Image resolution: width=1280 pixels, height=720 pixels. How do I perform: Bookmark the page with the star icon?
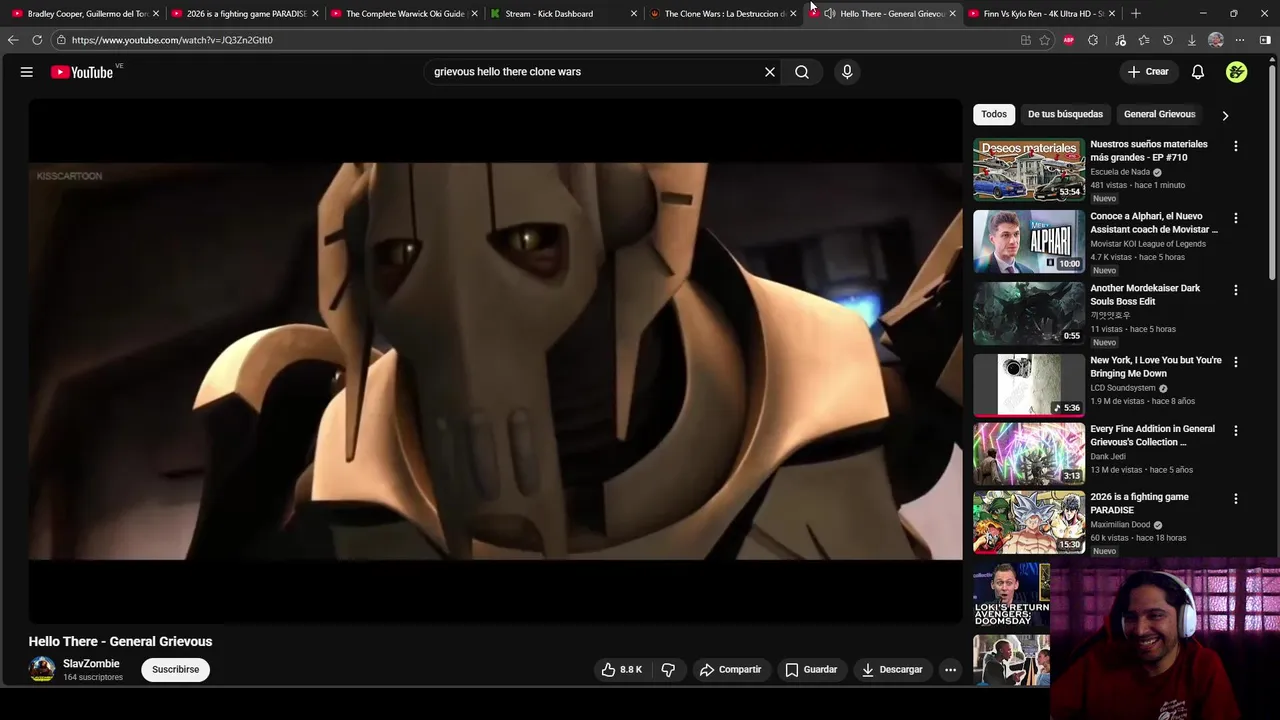pos(1045,40)
